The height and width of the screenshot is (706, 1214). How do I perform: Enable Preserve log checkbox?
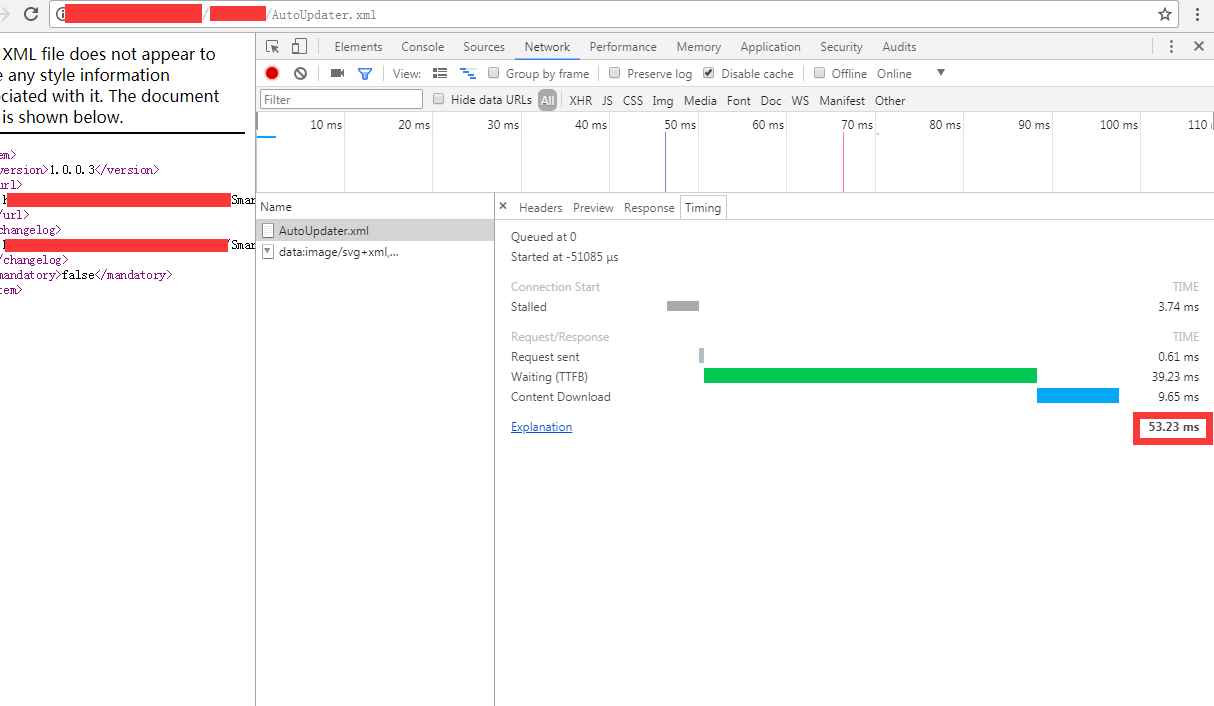615,73
